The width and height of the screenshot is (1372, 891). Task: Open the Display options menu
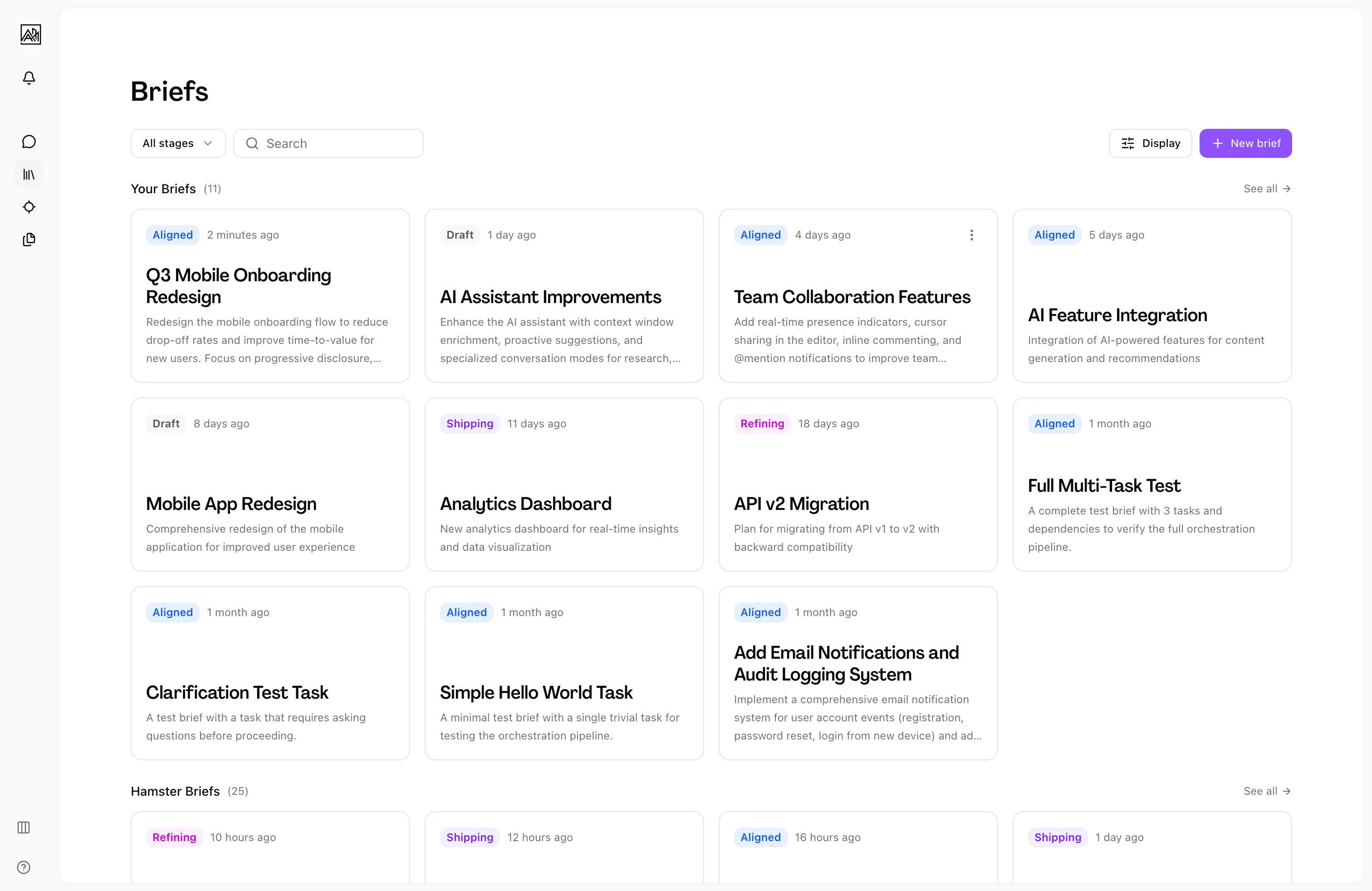pos(1150,143)
